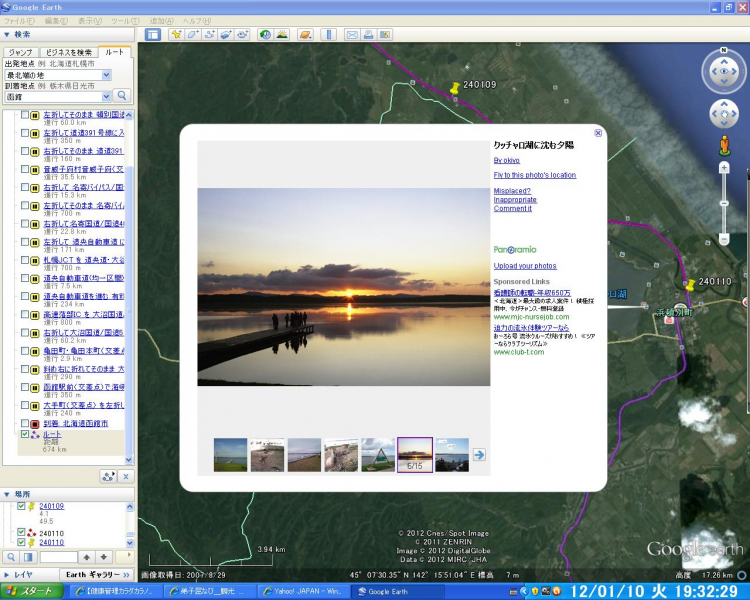Image resolution: width=750 pixels, height=600 pixels.
Task: Open the Earth ギャラリー button
Action: point(97,575)
